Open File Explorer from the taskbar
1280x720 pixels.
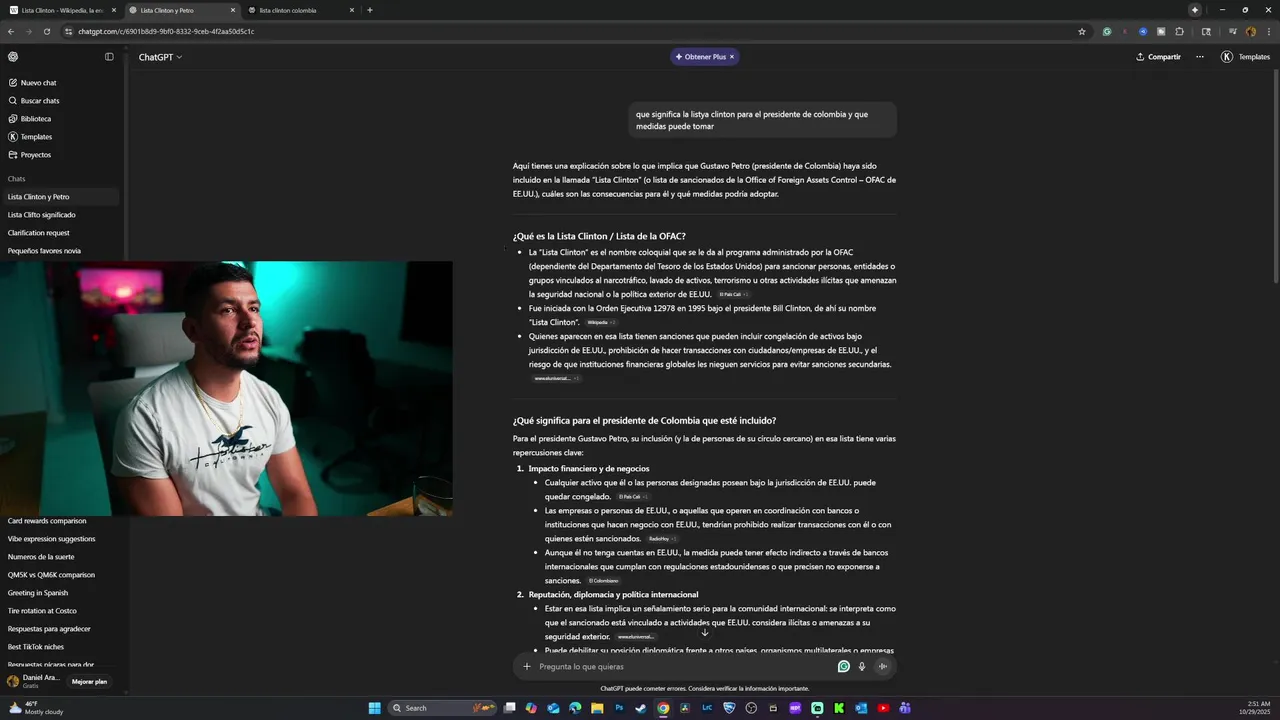597,708
